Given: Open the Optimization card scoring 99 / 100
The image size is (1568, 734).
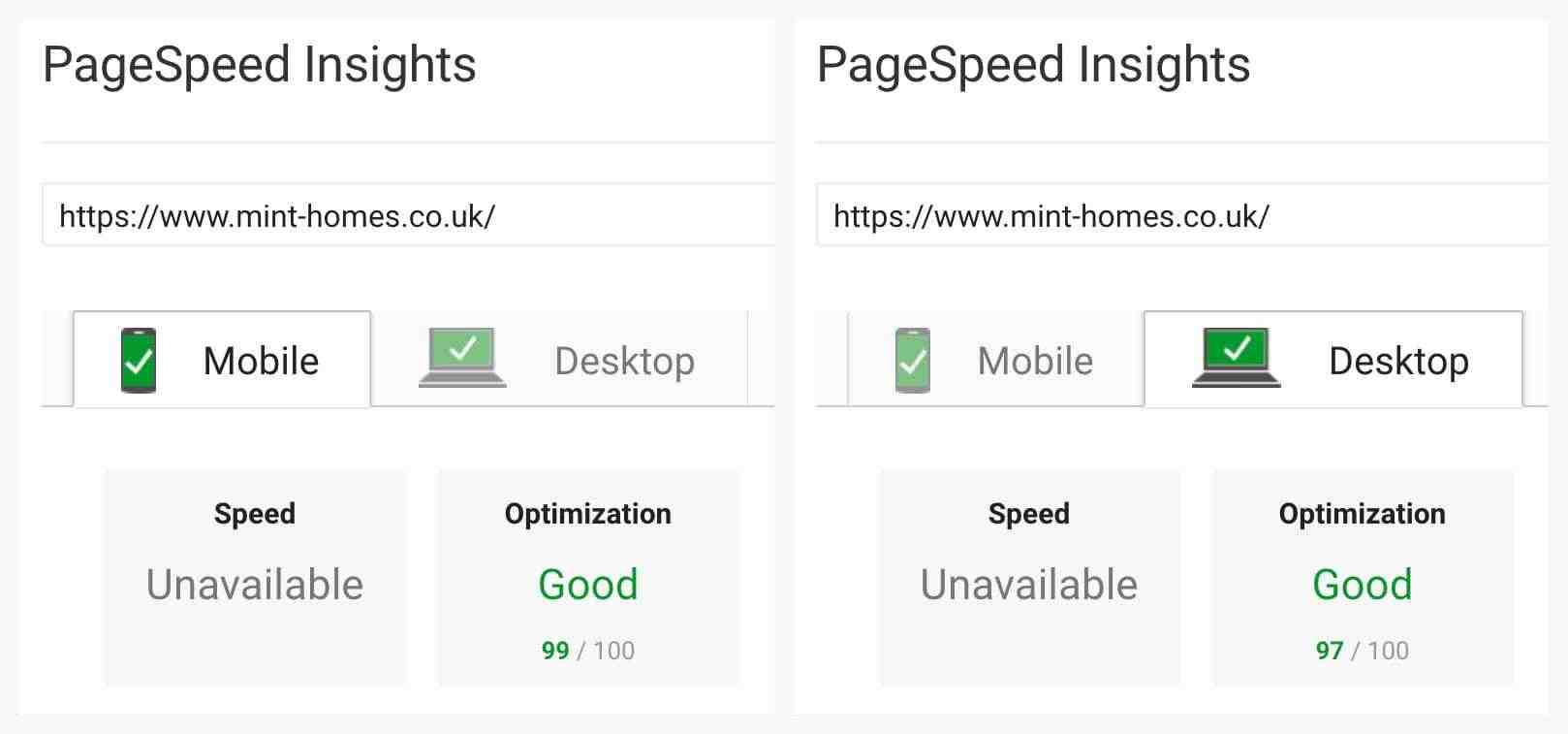Looking at the screenshot, I should coord(588,578).
